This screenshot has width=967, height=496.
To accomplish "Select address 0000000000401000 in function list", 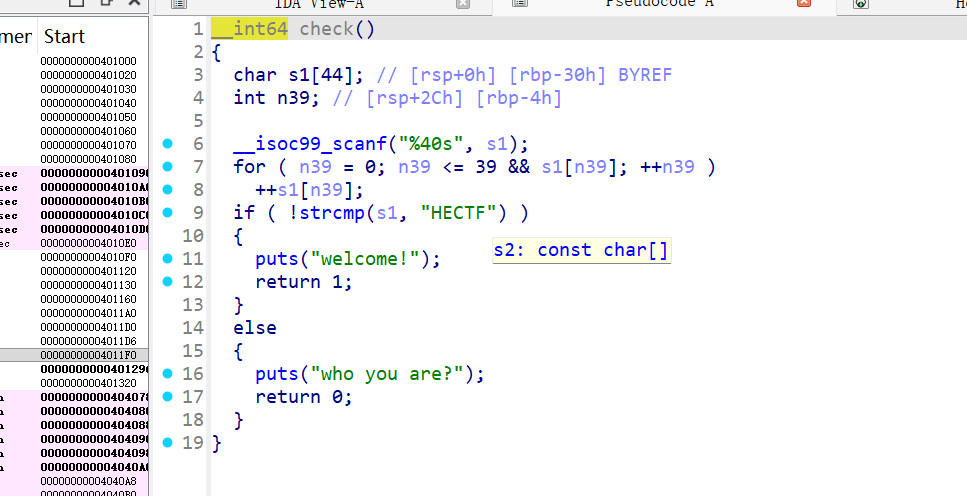I will (89, 61).
